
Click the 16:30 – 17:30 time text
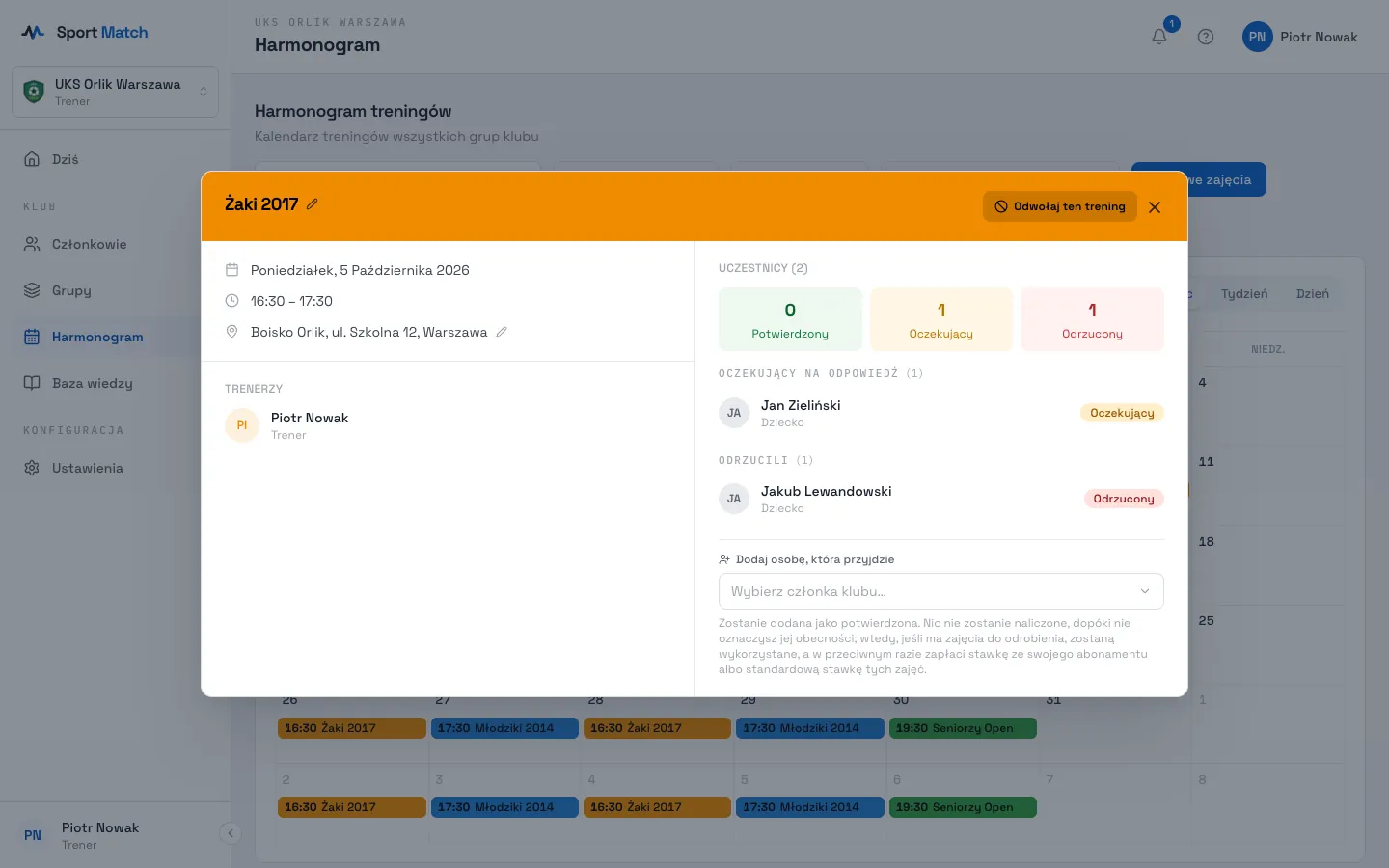tap(291, 301)
